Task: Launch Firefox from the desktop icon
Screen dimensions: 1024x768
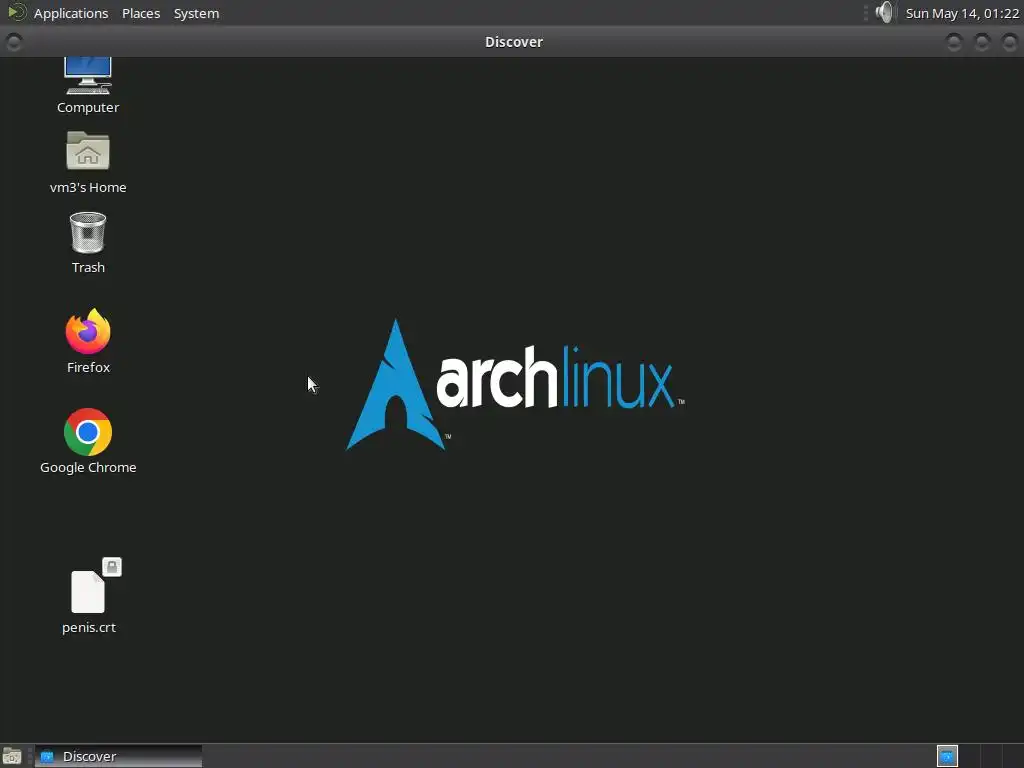Action: point(88,331)
